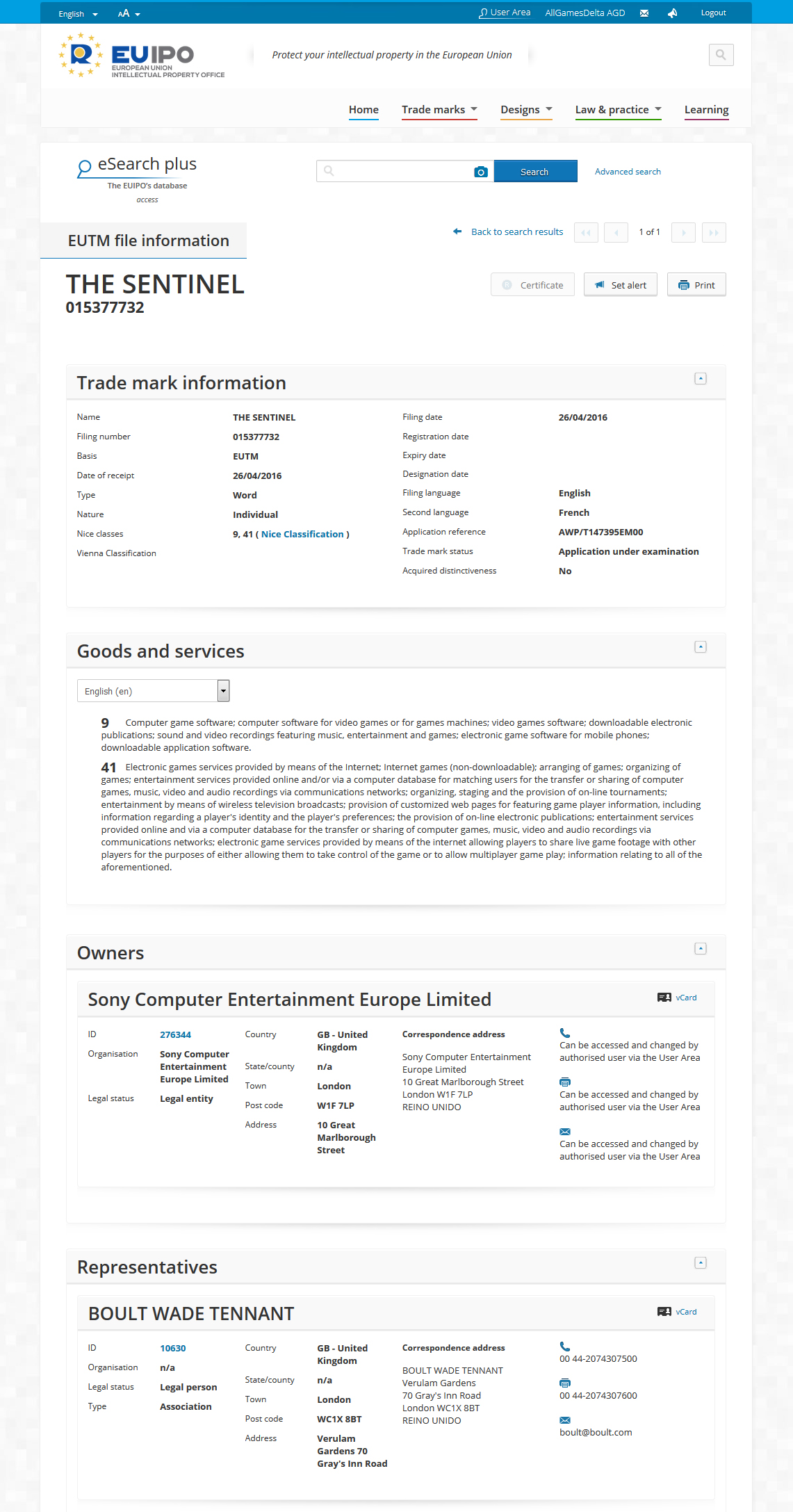Viewport: 793px width, 1512px height.
Task: Go to next result arrow
Action: [x=683, y=232]
